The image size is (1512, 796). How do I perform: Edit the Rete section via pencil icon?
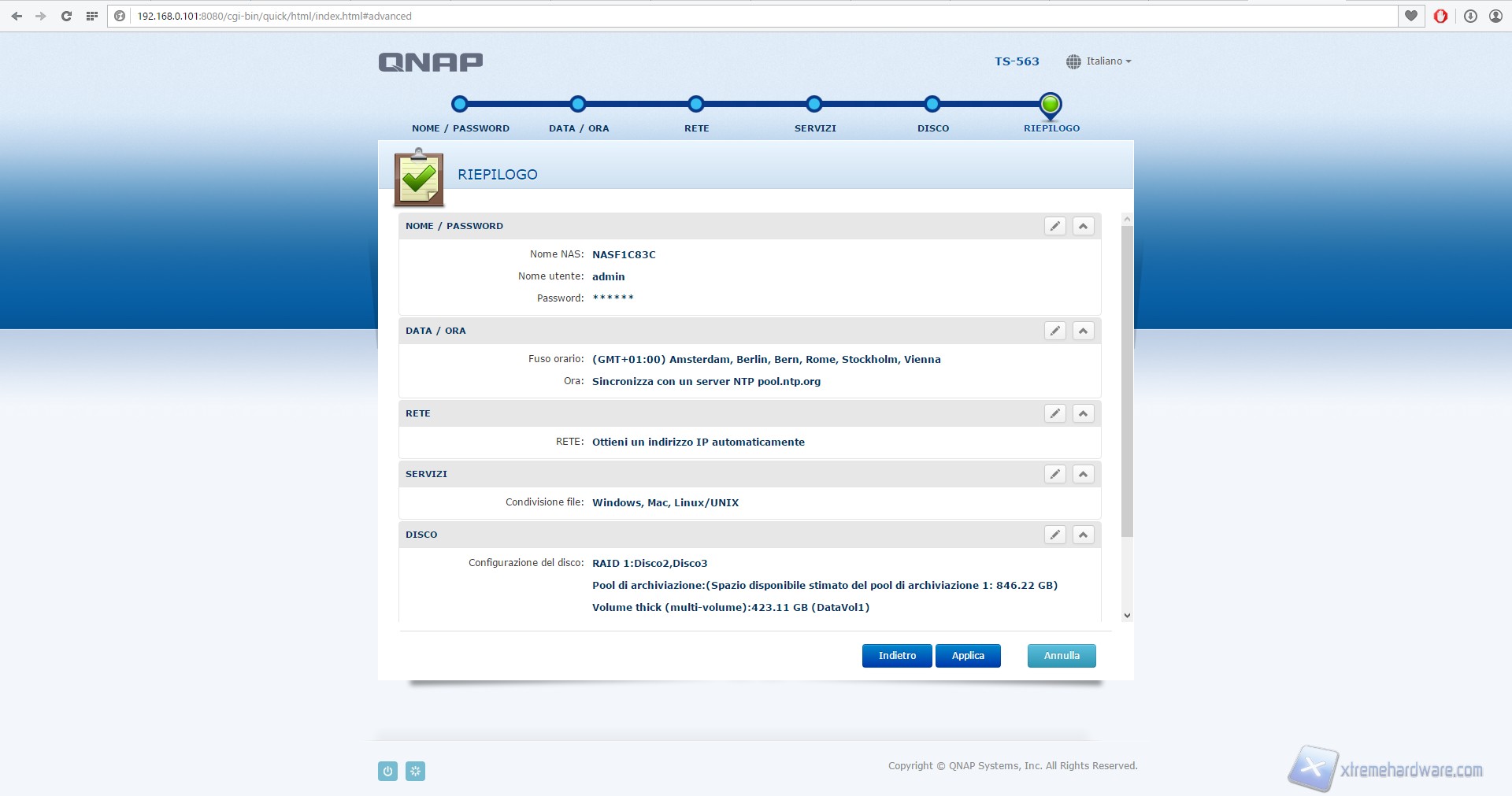(x=1054, y=413)
